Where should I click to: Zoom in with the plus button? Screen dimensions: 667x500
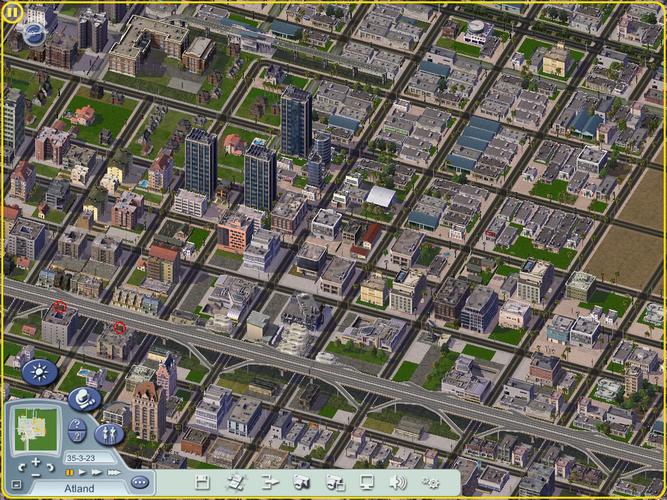pos(36,461)
